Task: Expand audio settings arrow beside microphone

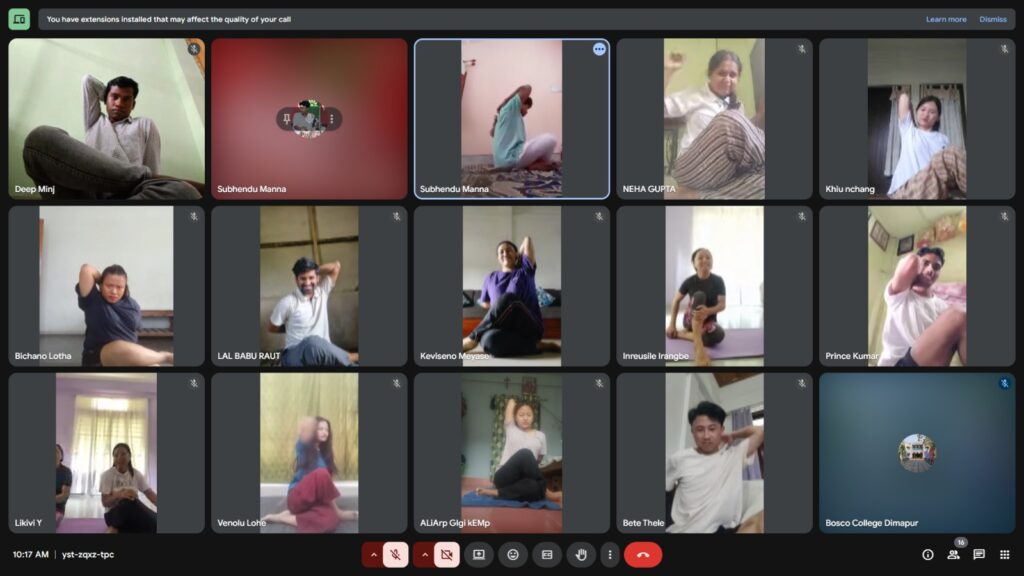Action: [x=373, y=554]
